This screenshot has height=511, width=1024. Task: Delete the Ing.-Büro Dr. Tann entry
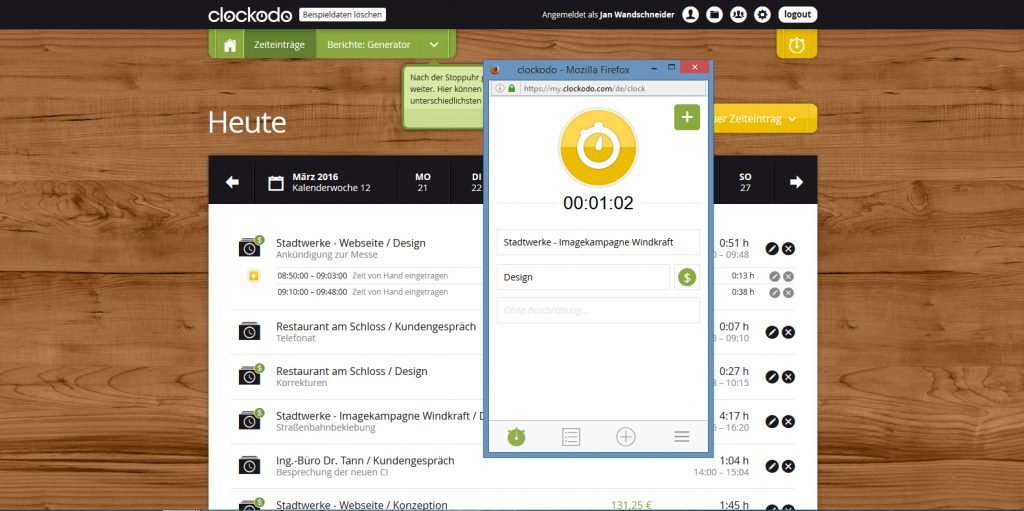pyautogui.click(x=788, y=467)
